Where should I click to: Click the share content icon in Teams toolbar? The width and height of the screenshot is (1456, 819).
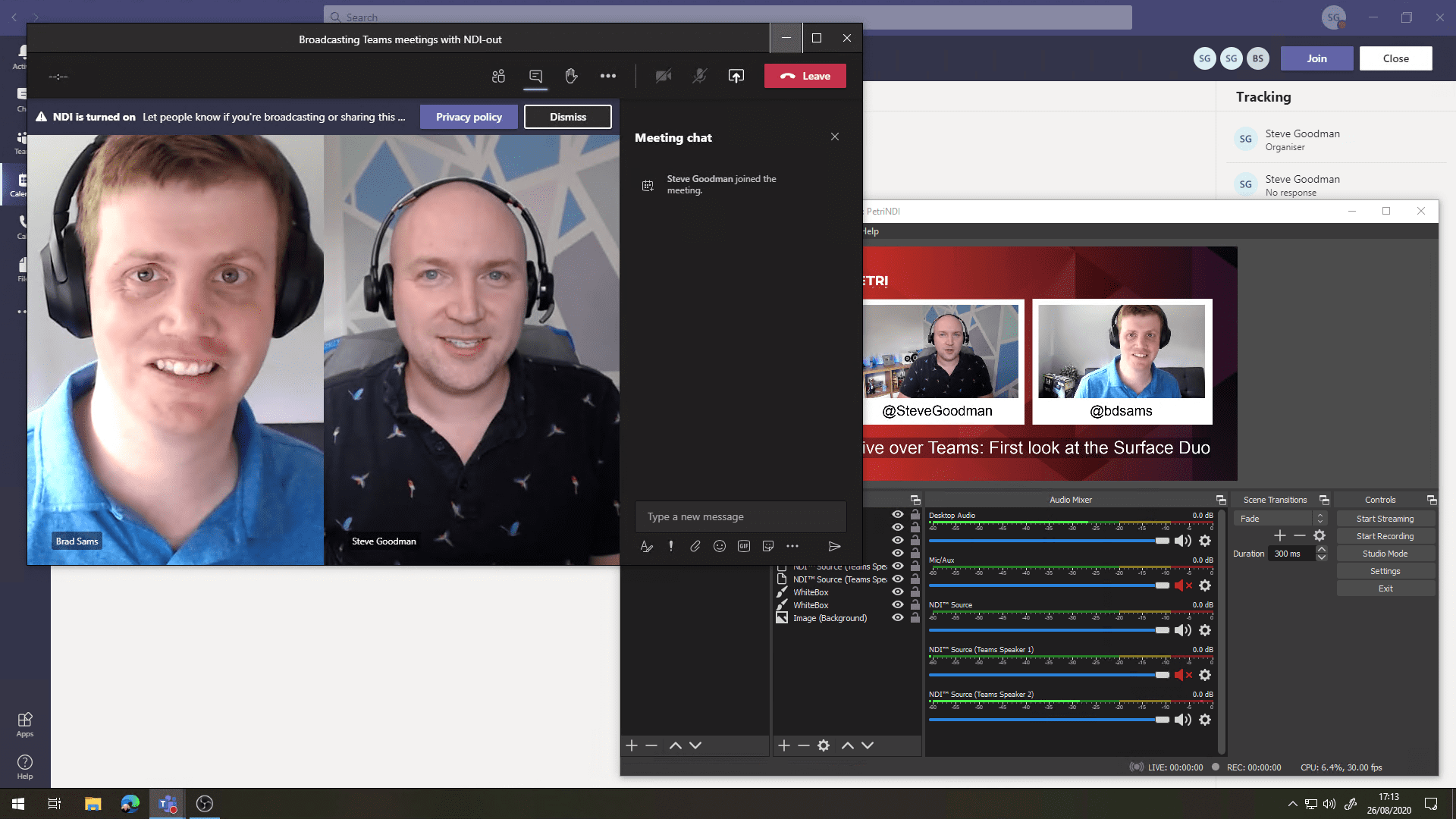click(x=736, y=75)
